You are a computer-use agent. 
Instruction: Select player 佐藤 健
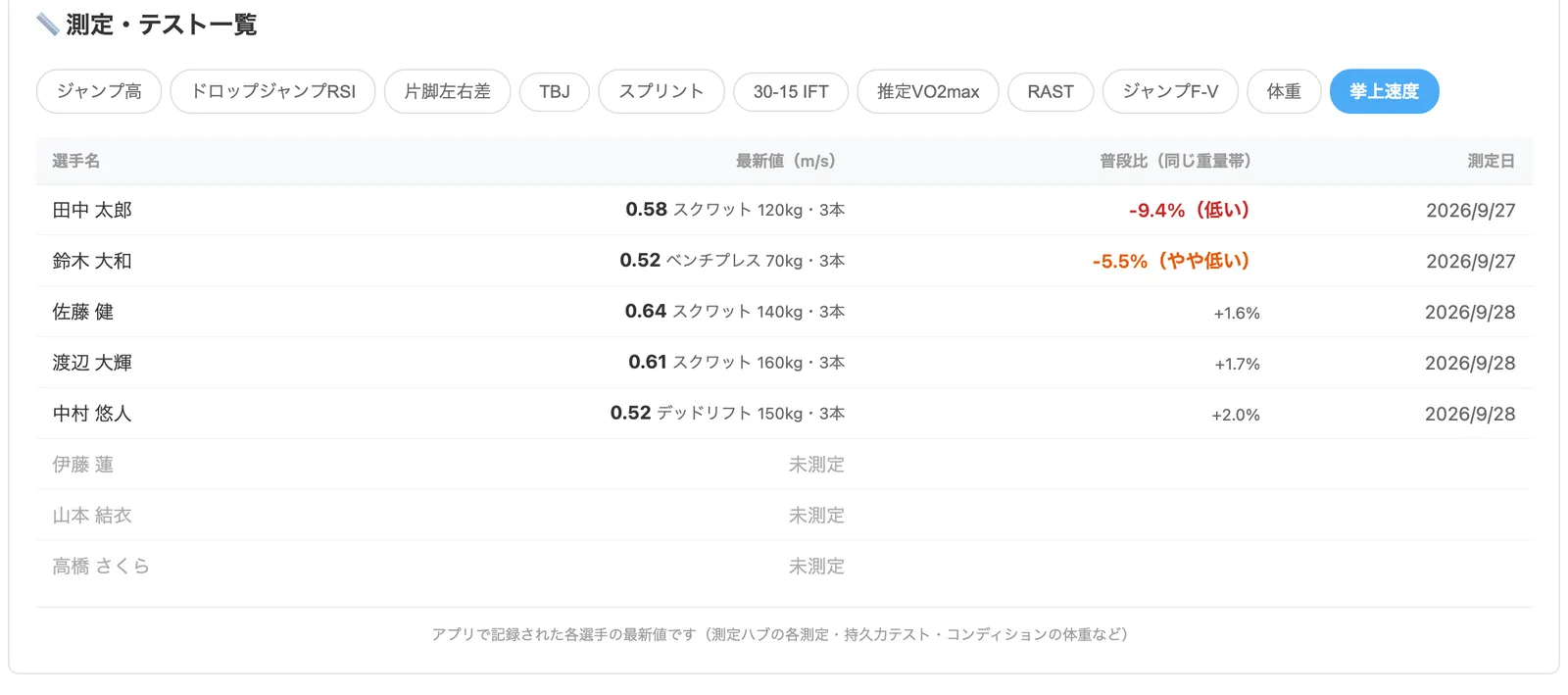point(83,312)
